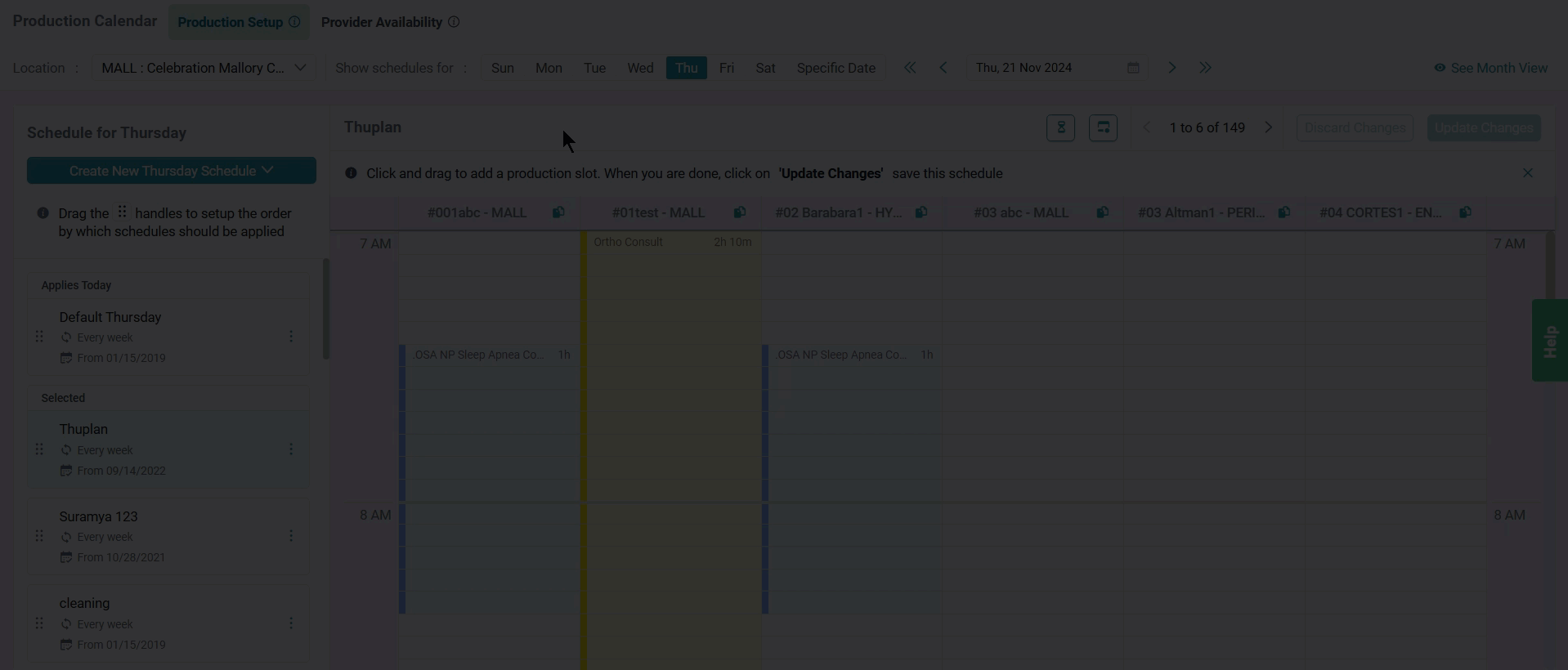Open the calendar date picker icon

point(1133,68)
